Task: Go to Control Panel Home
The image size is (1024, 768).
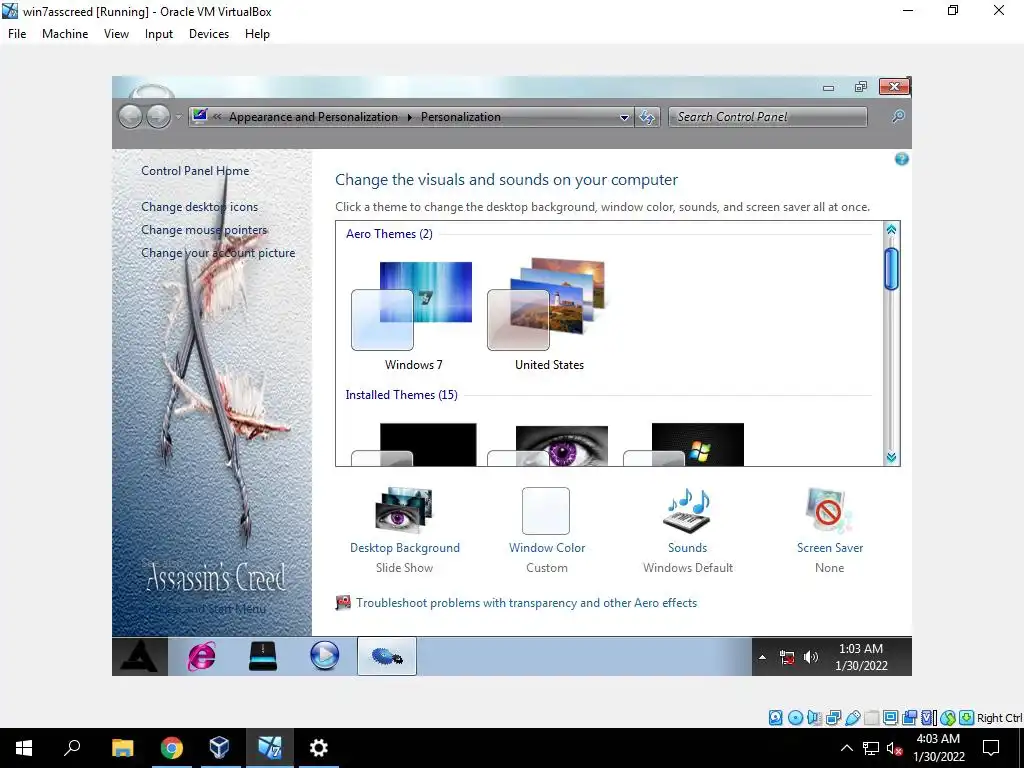Action: pyautogui.click(x=195, y=171)
